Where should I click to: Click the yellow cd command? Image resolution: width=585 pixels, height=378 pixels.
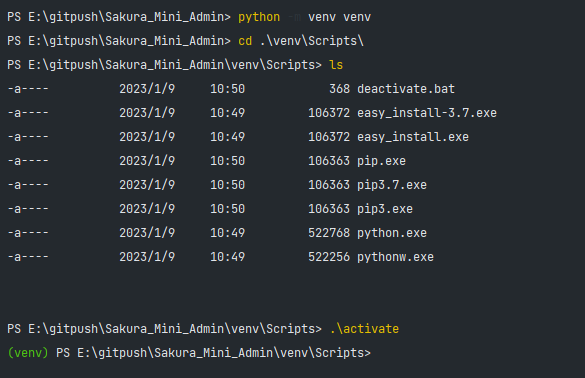point(245,41)
